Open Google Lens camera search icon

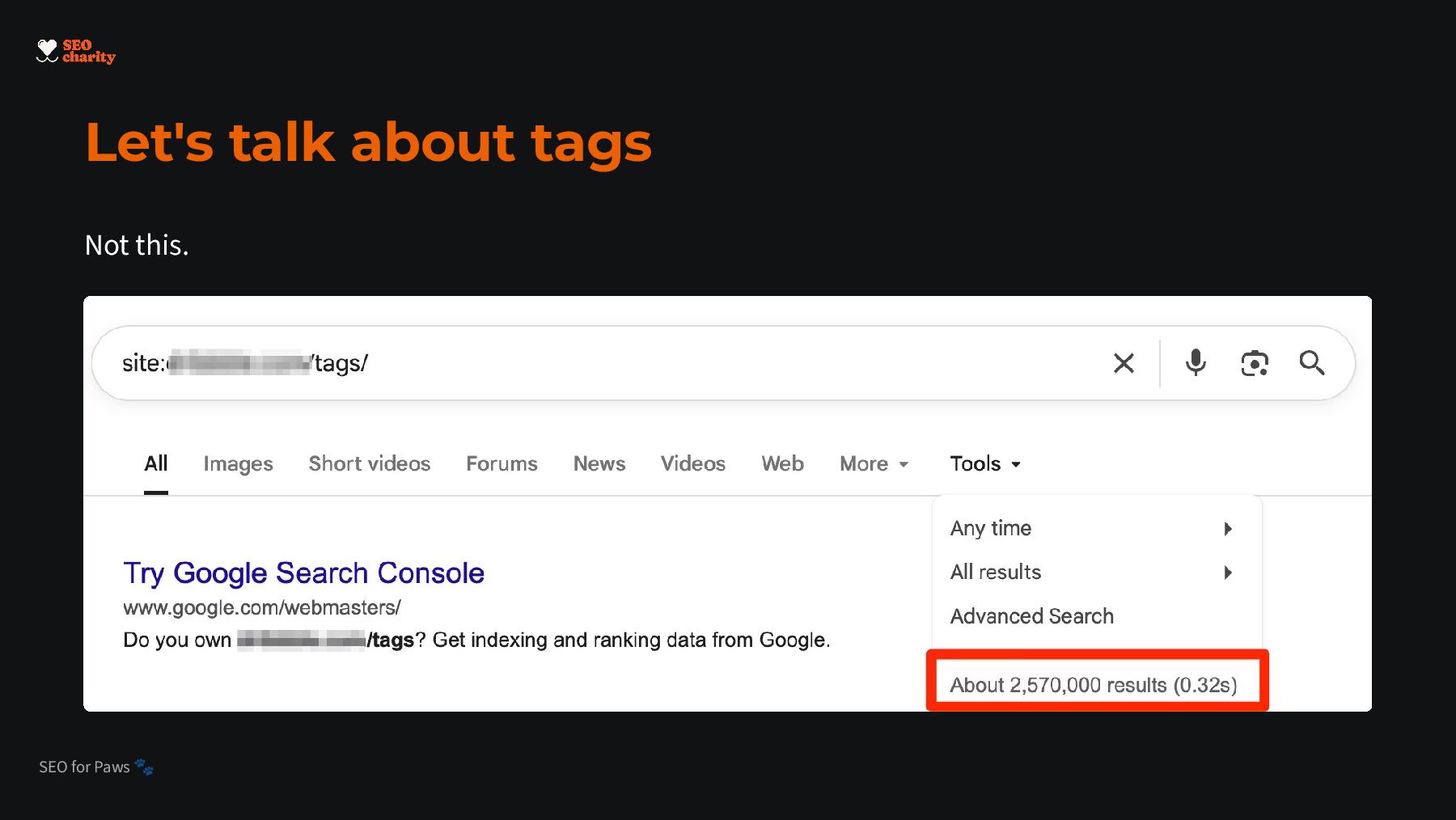[1254, 363]
